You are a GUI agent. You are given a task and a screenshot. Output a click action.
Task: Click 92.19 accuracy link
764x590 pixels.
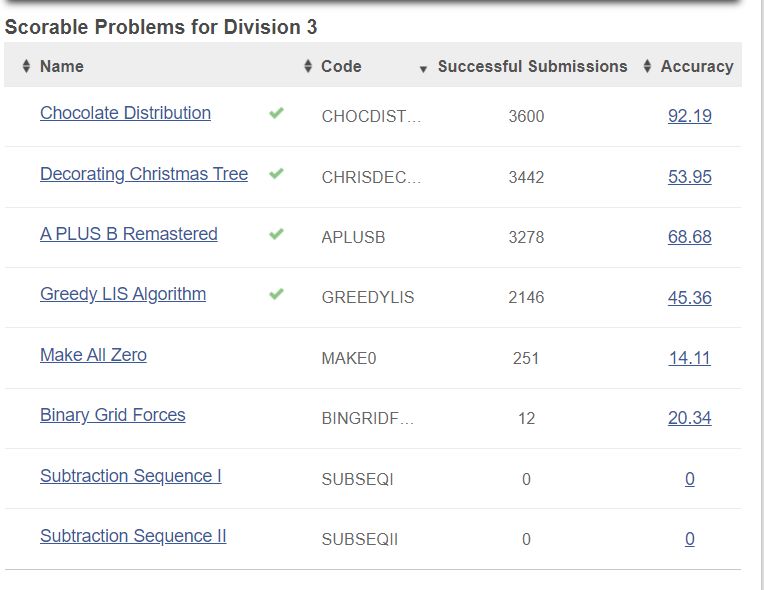(x=689, y=116)
